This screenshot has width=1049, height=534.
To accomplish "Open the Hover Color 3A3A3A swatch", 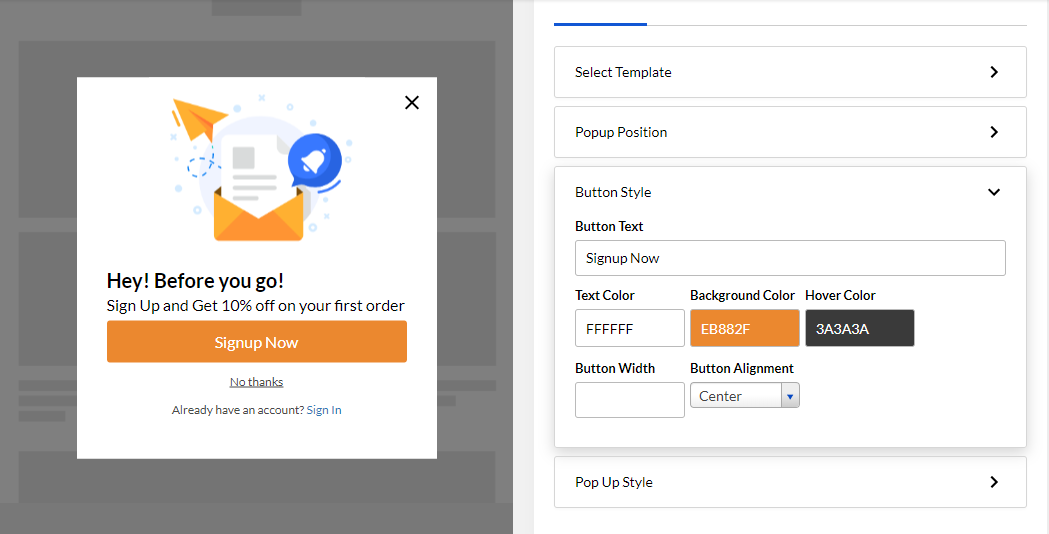I will click(x=860, y=329).
